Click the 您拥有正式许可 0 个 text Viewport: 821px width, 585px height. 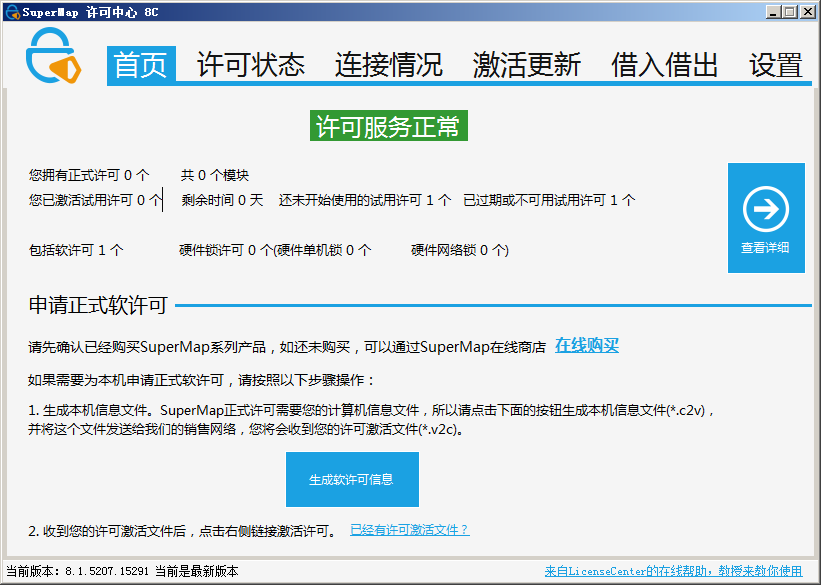click(89, 175)
